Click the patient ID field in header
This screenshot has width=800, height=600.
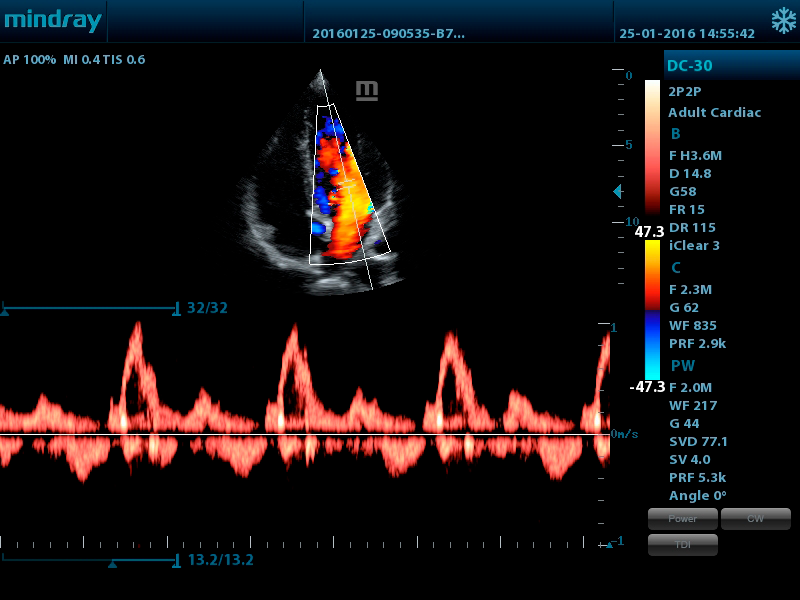click(x=388, y=33)
